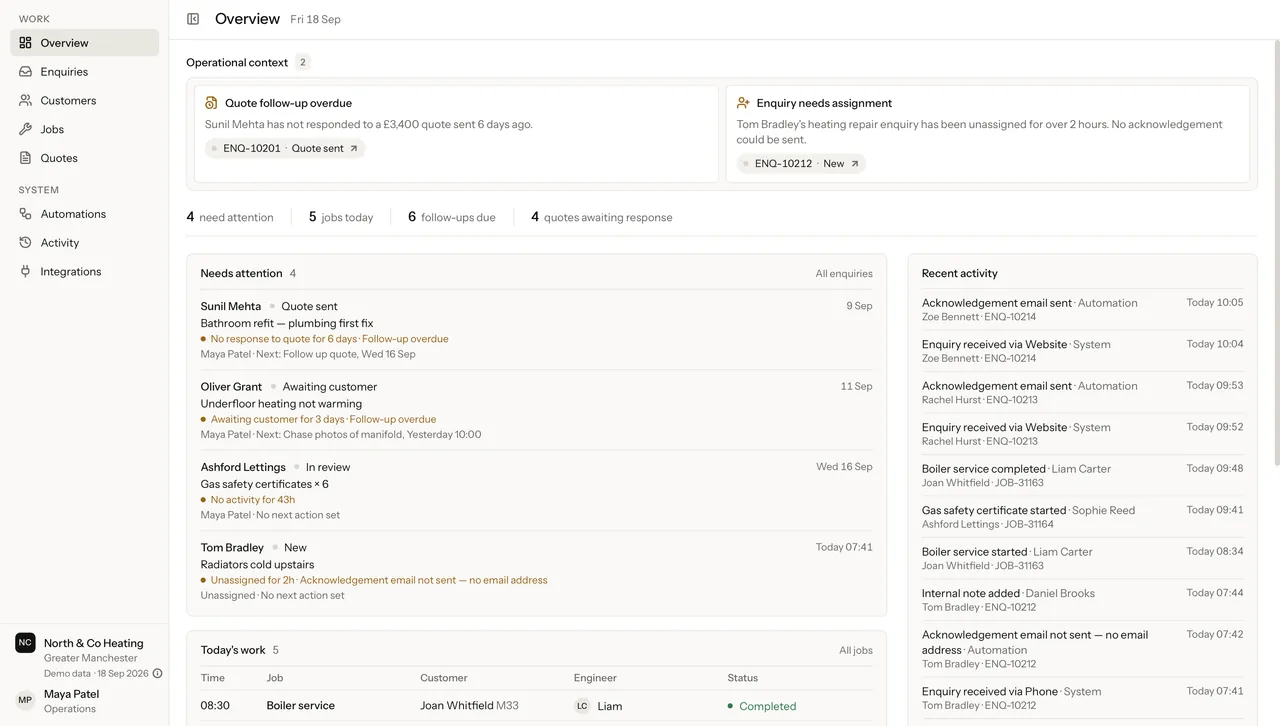Viewport: 1280px width, 726px height.
Task: Click 'Awaiting customer for 3 days' warning
Action: (x=277, y=420)
